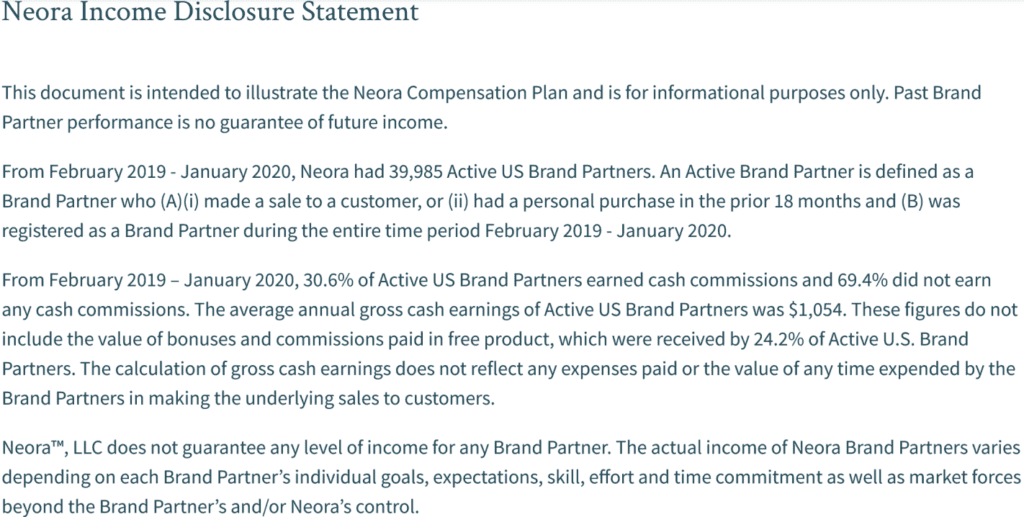Click the phrase "made a sale to a customer"
Image resolution: width=1024 pixels, height=517 pixels.
pos(301,201)
